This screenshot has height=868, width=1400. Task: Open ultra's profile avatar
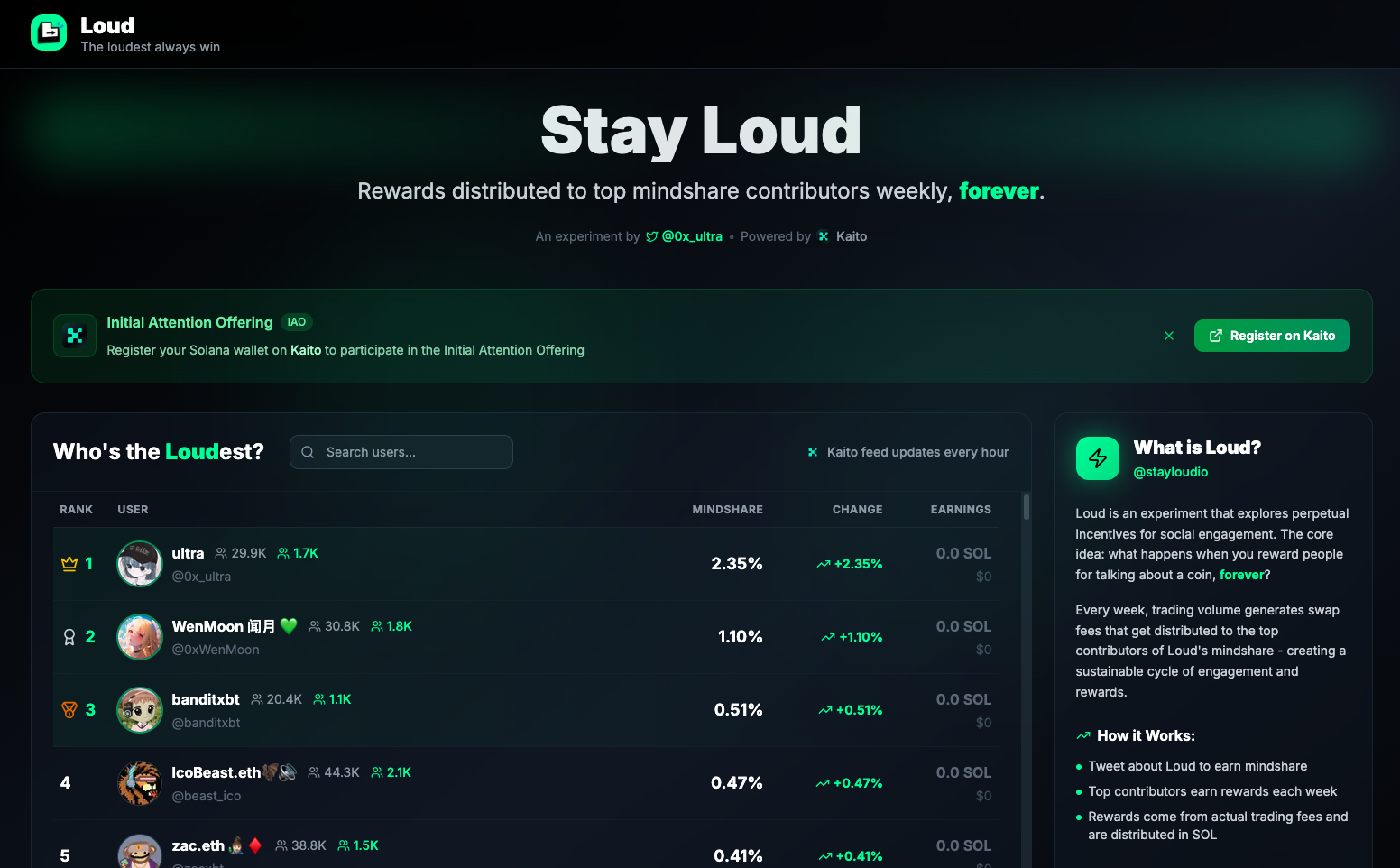pos(140,564)
